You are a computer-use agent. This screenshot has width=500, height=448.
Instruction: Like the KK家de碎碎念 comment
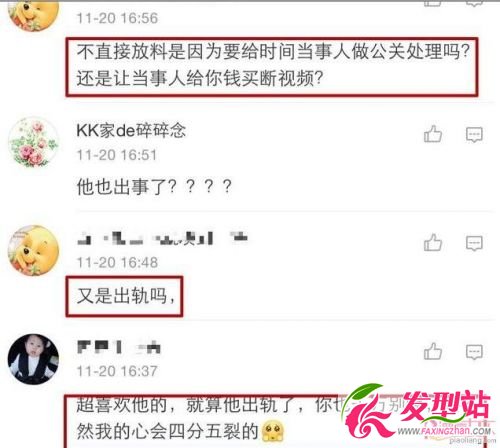tap(433, 134)
